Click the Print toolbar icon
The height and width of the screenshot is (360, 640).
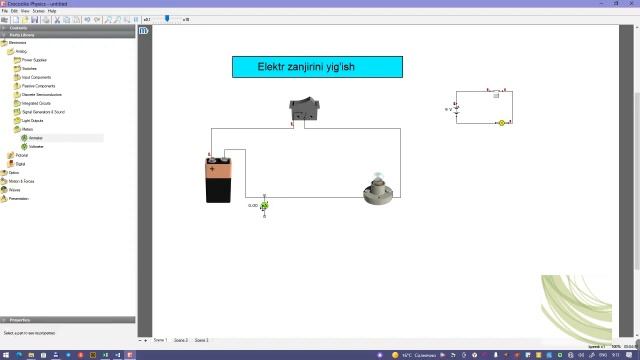coord(46,20)
